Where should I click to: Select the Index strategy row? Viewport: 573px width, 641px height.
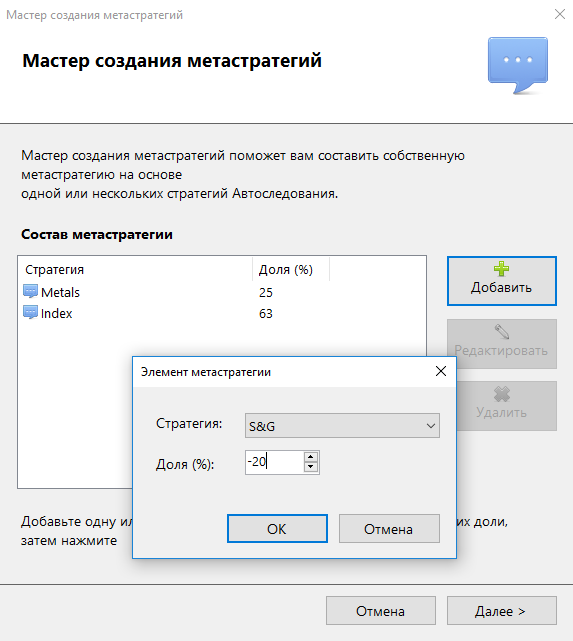click(222, 314)
